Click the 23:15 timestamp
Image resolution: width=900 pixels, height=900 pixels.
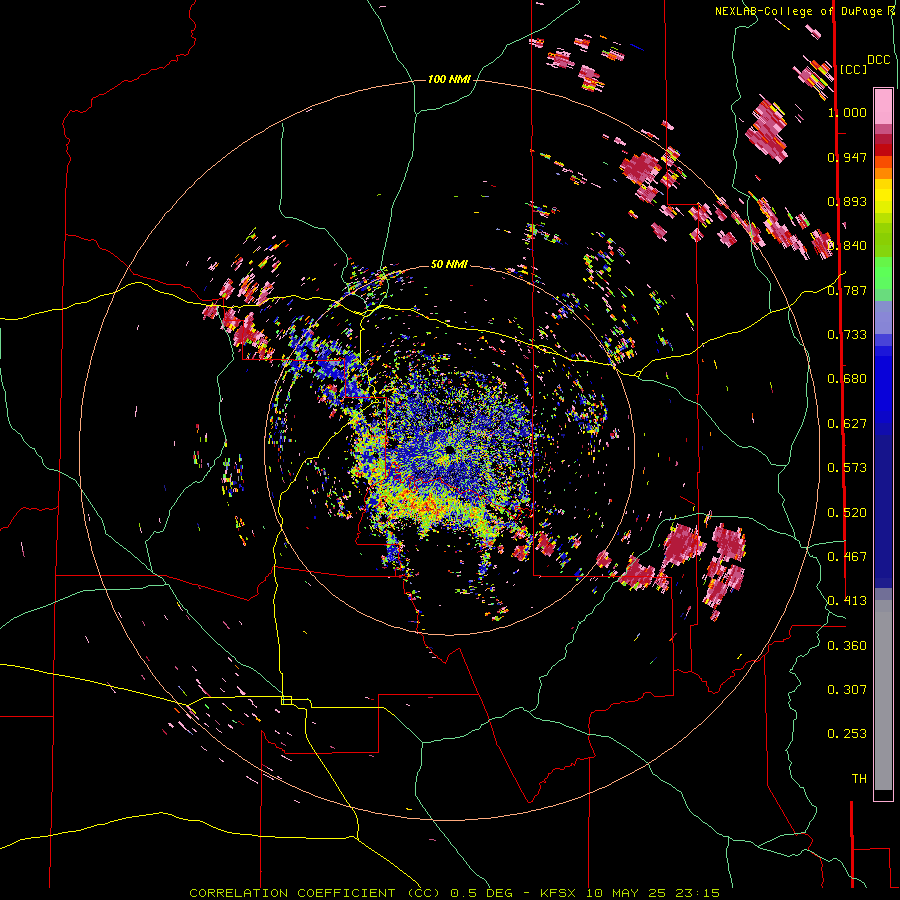[697, 893]
